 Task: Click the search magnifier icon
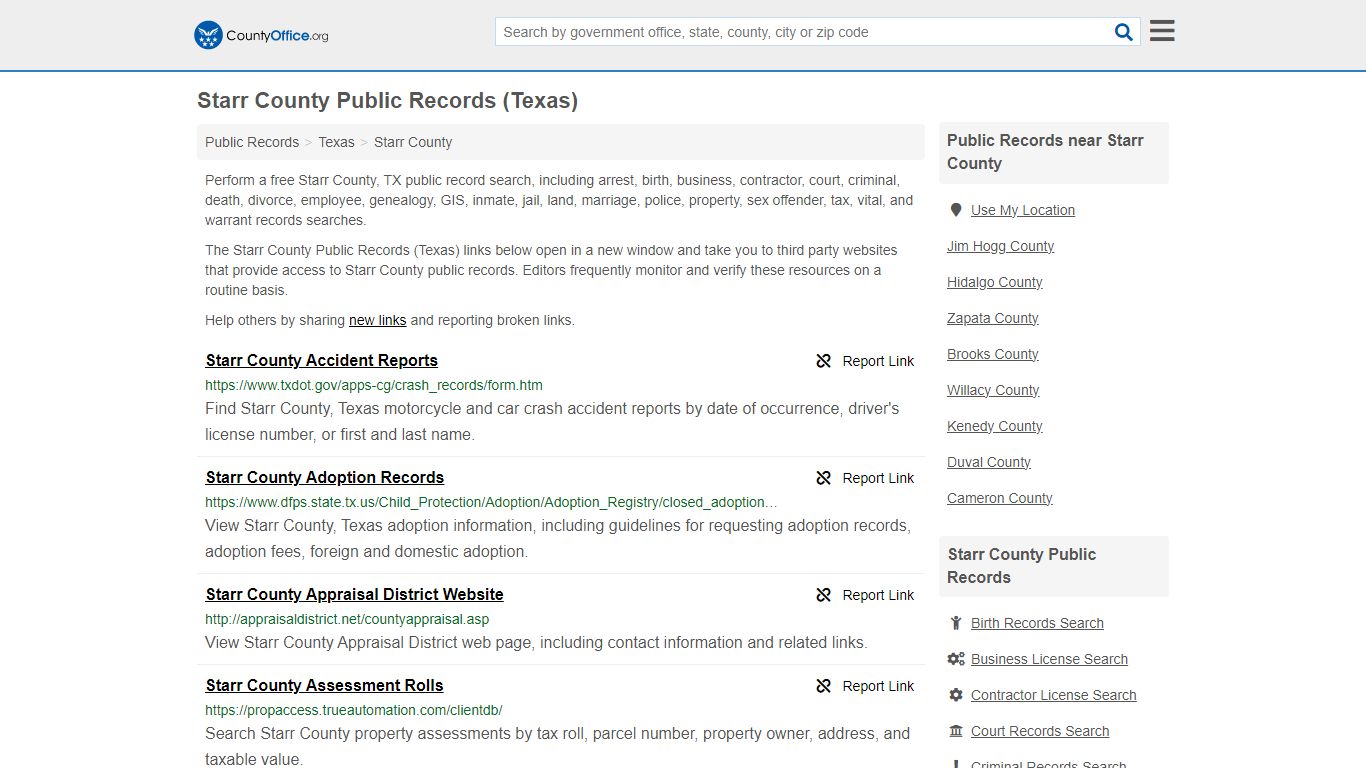[1124, 32]
